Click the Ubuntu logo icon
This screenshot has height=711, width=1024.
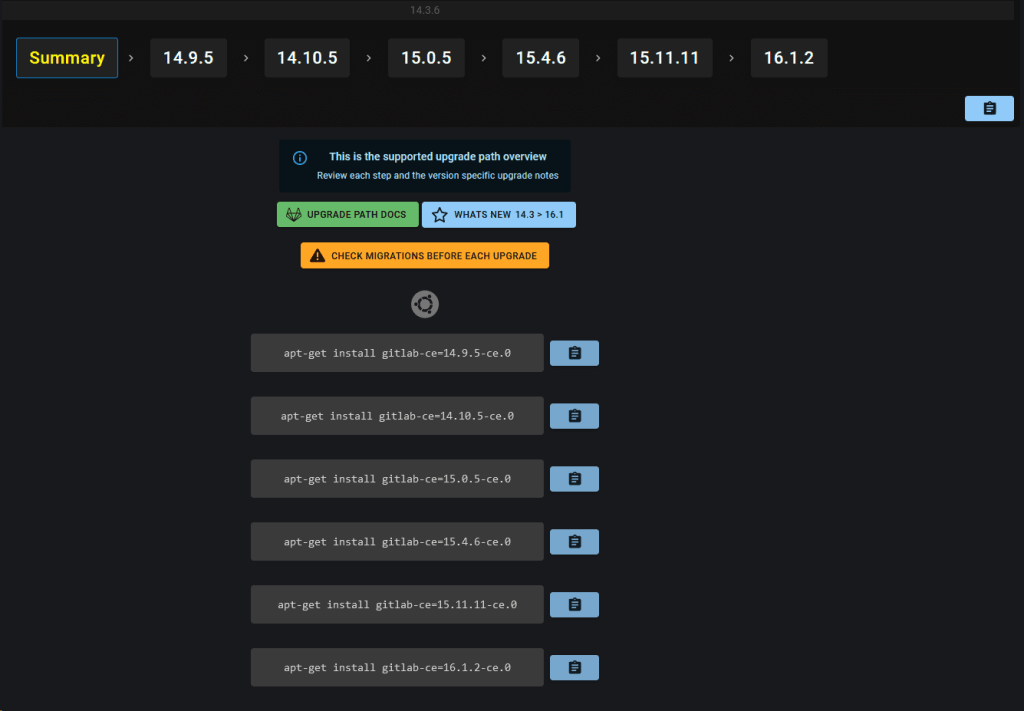(x=424, y=304)
